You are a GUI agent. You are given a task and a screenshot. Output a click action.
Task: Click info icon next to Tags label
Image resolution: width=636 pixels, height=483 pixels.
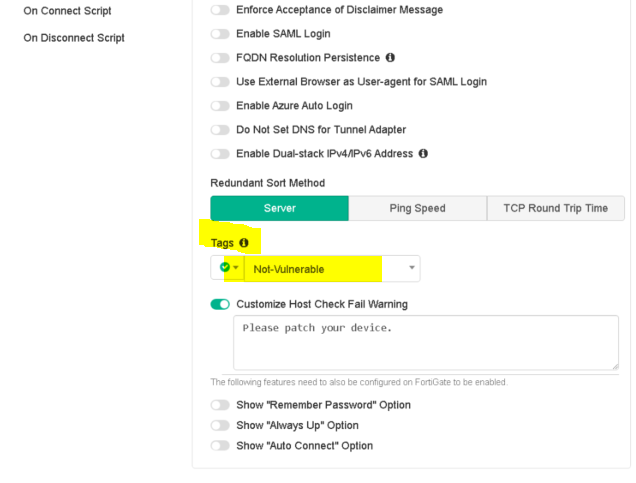244,243
